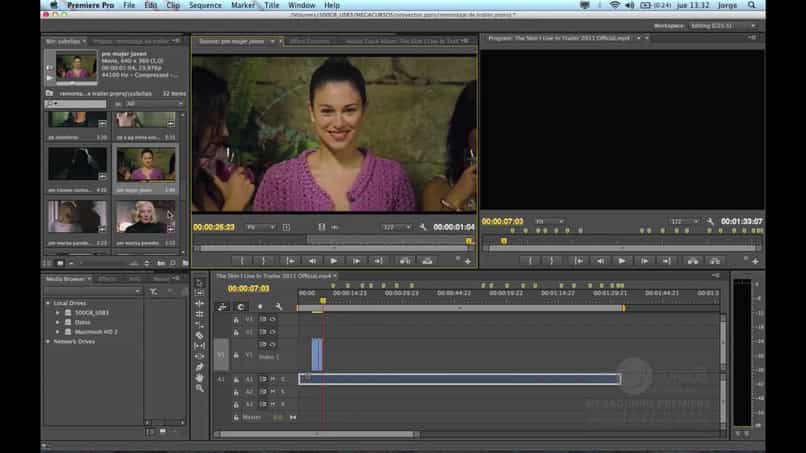Select the Zoom magnifier tool

coord(200,388)
